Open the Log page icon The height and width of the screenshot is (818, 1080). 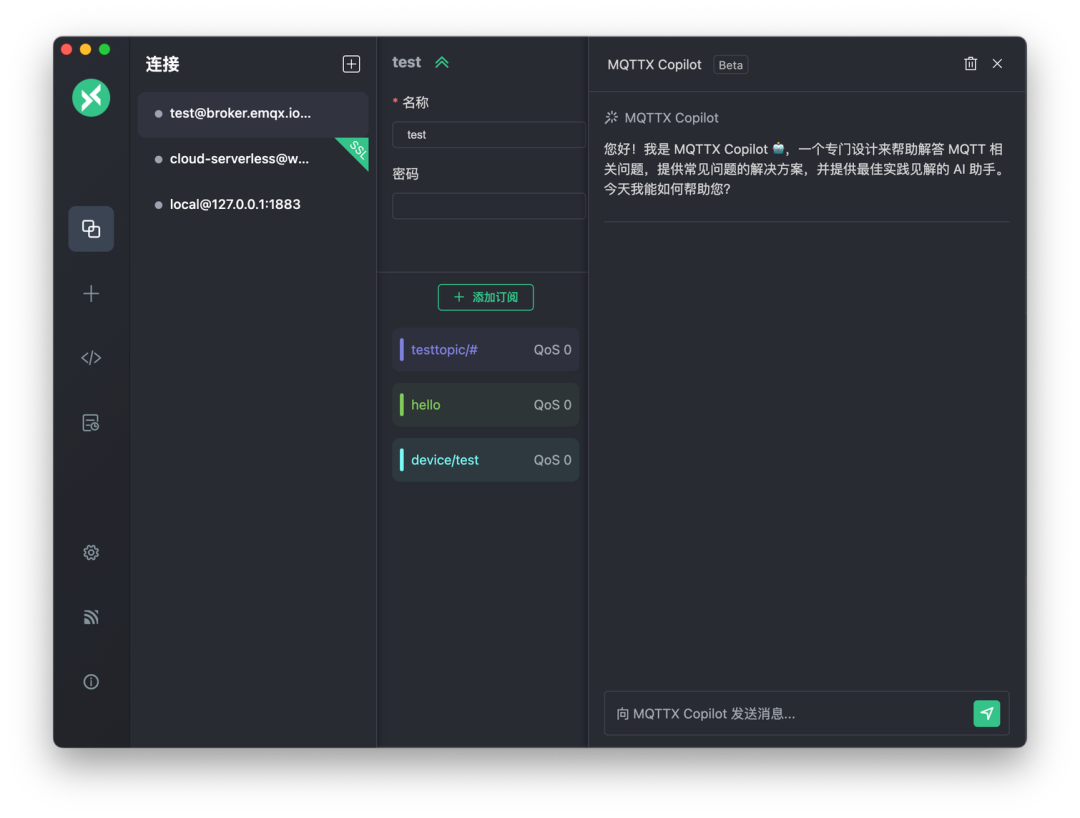pos(91,423)
